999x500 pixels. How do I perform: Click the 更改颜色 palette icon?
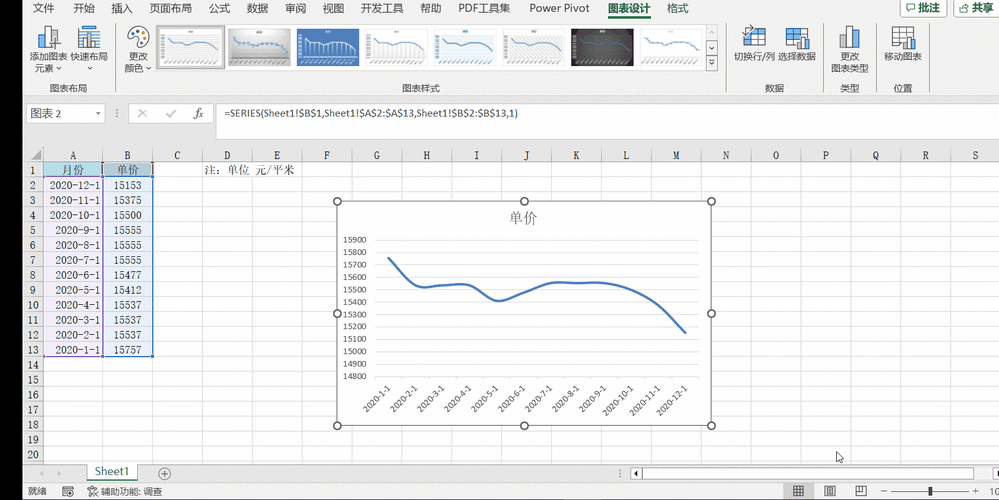[138, 38]
